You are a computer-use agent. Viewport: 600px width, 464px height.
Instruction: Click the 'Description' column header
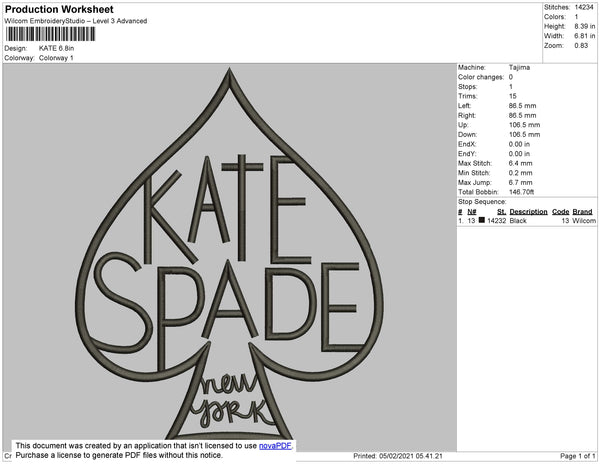[528, 212]
